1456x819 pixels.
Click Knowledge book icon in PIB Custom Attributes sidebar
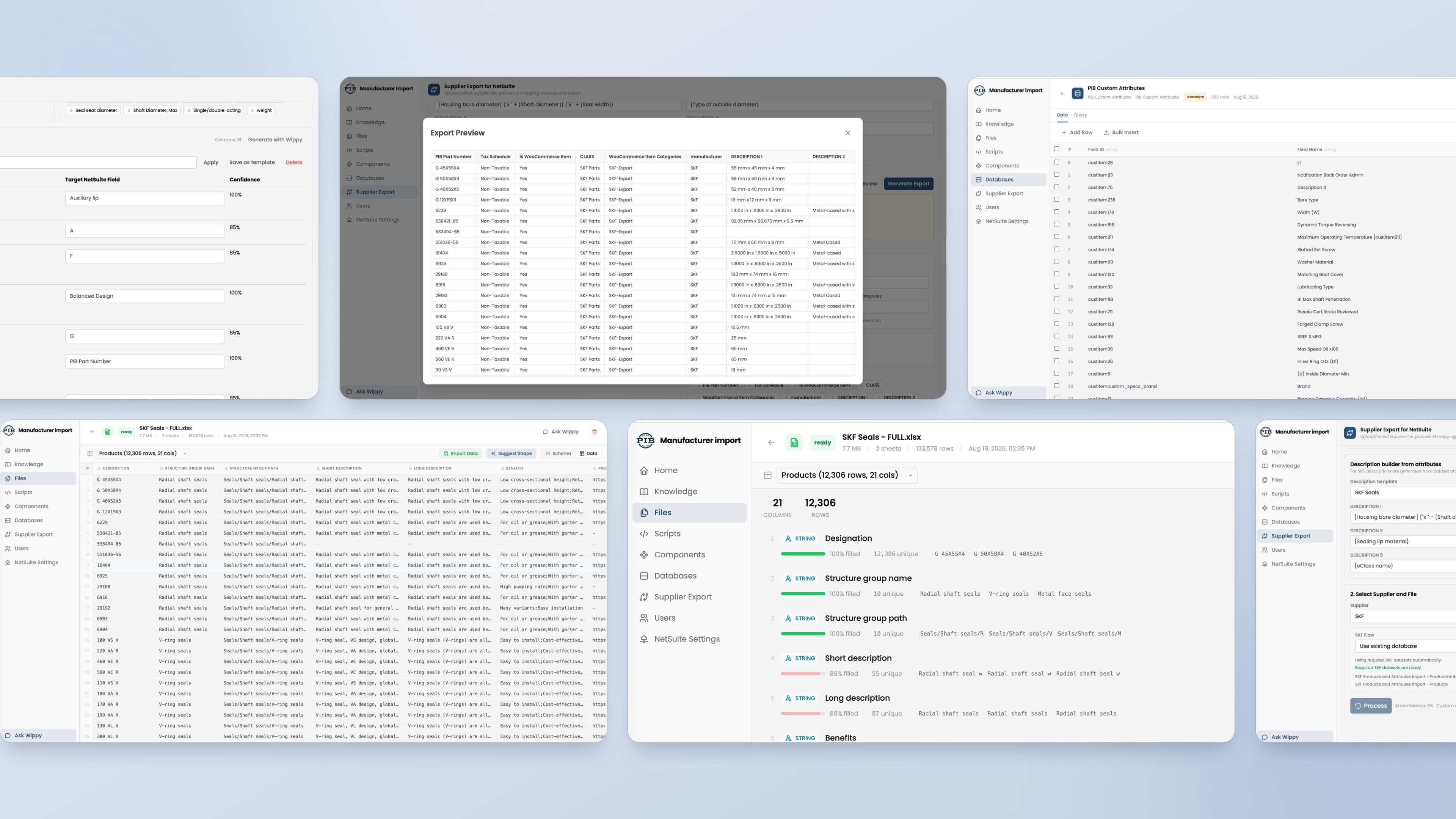point(978,124)
